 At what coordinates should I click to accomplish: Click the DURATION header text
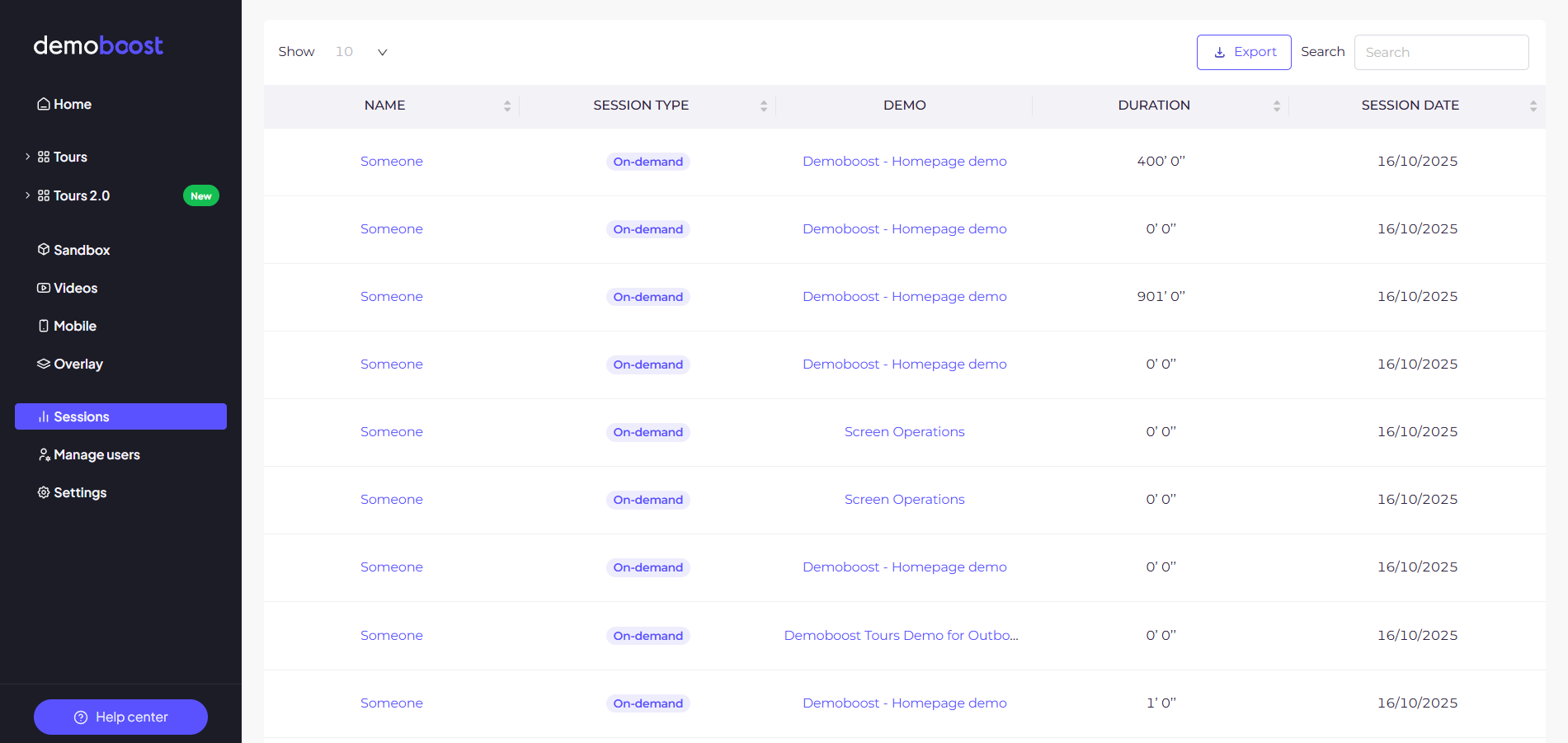click(1154, 105)
